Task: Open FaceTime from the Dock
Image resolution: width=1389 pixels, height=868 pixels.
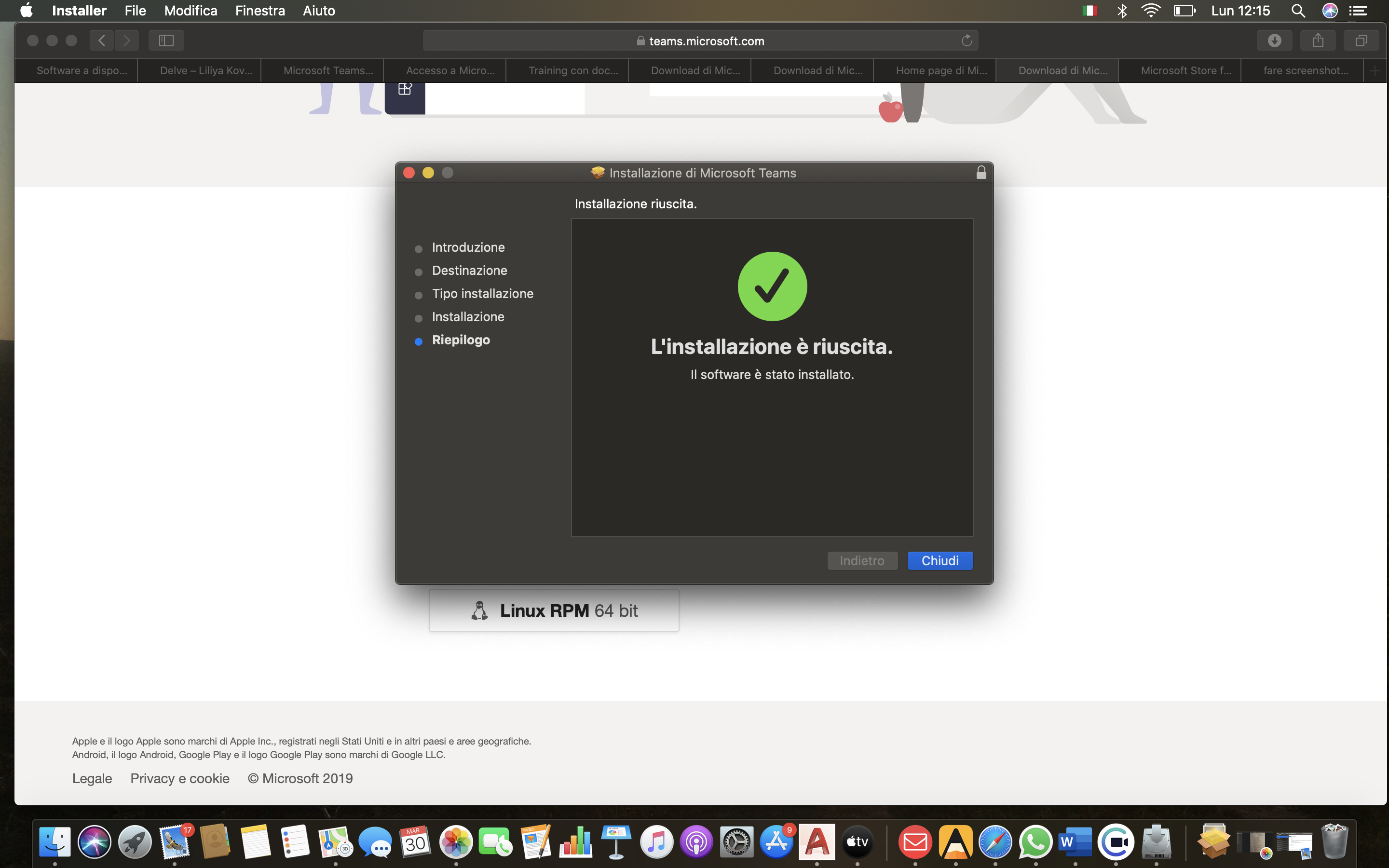Action: (x=495, y=842)
